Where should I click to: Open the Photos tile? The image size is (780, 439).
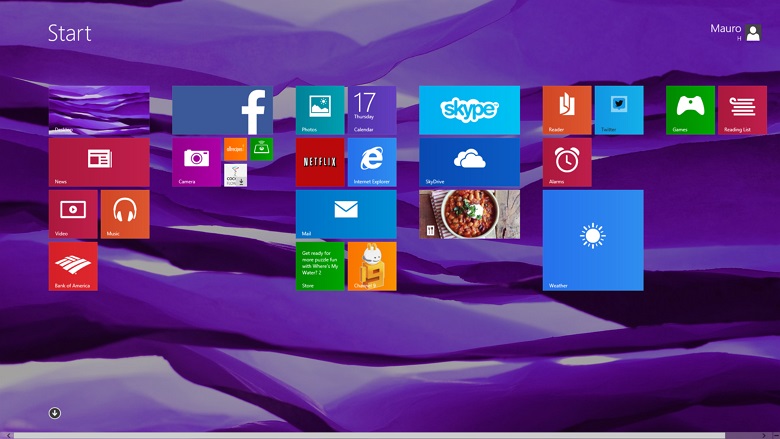(320, 110)
